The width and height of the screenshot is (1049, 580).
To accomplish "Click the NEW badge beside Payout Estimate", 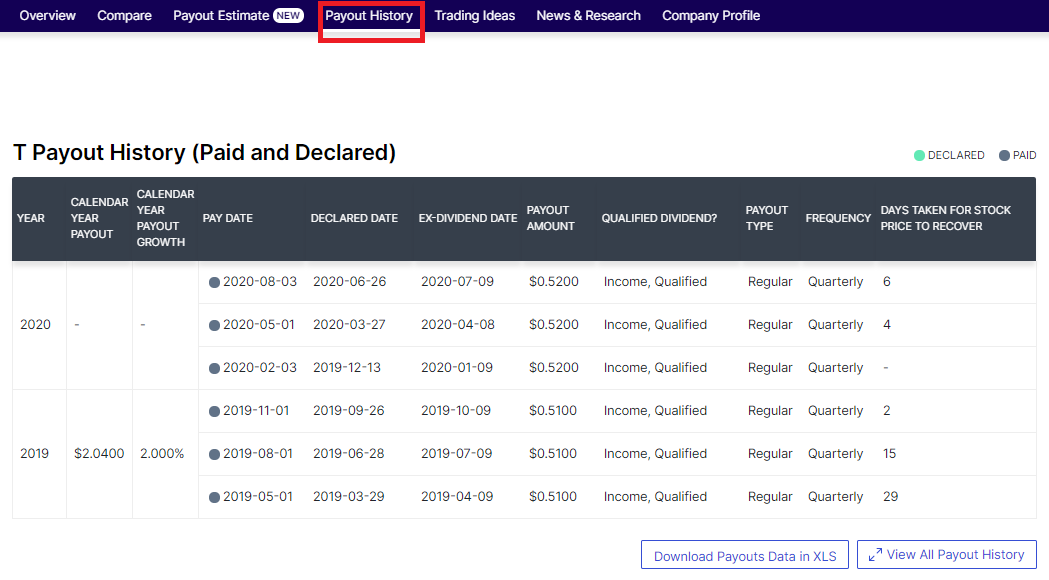I will (x=288, y=15).
